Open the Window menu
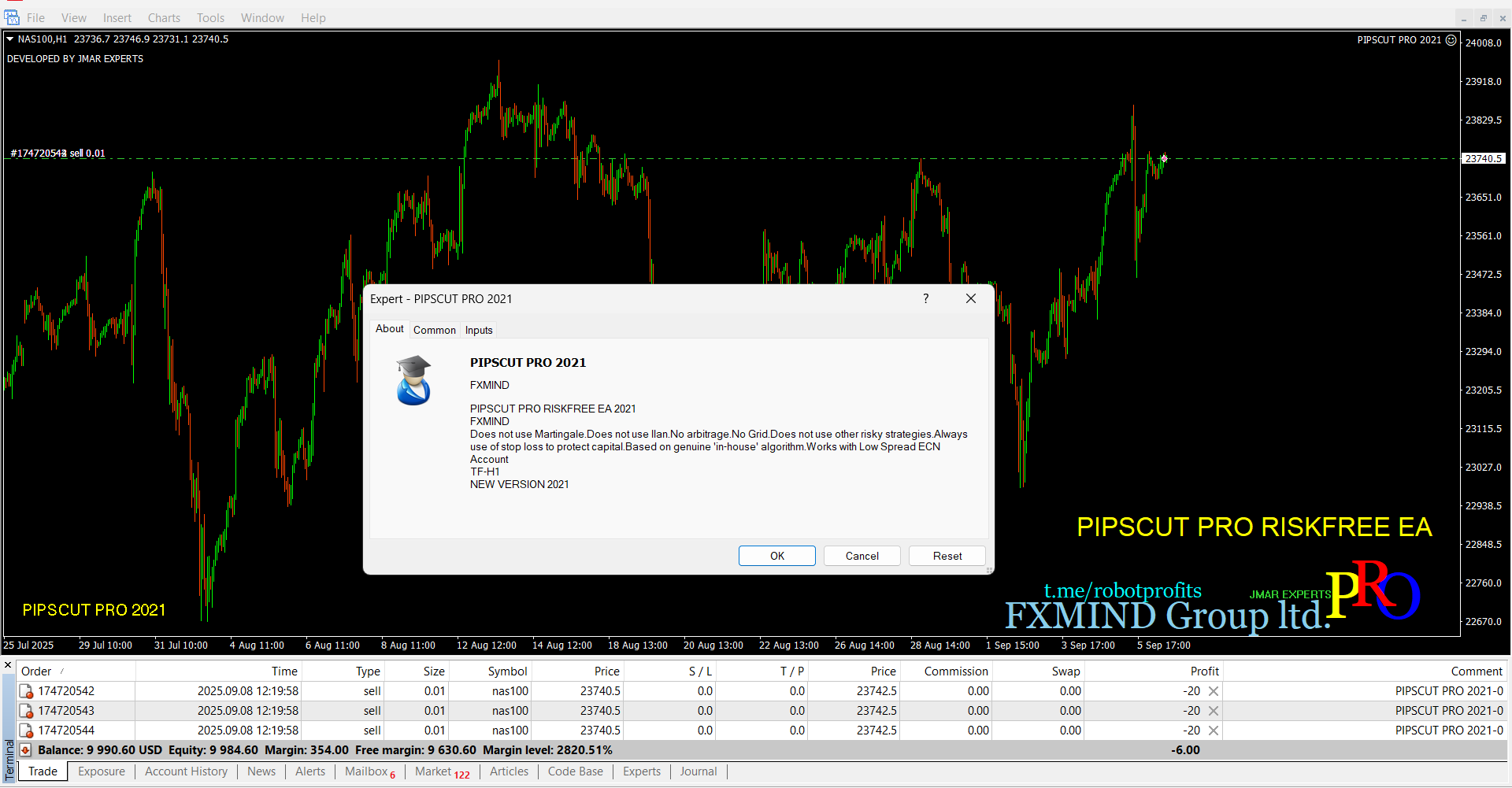The image size is (1512, 788). point(262,17)
